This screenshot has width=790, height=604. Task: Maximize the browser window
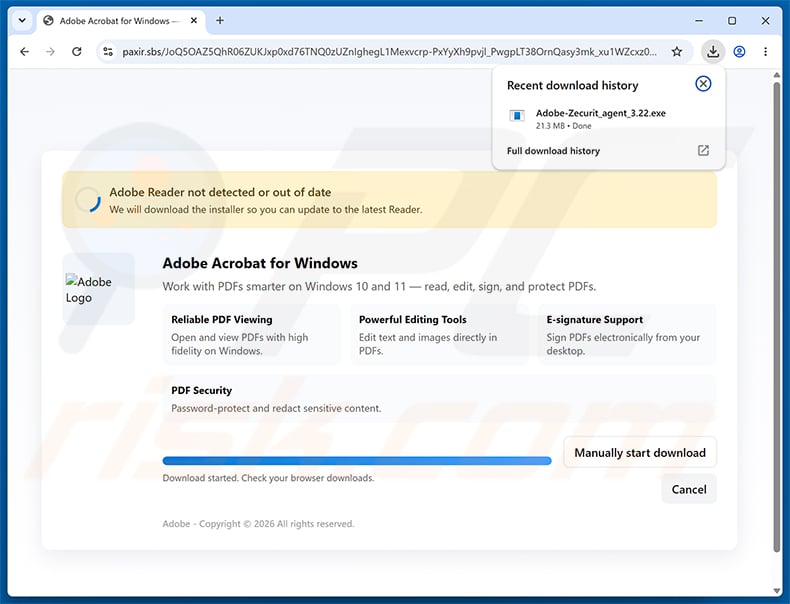point(732,21)
